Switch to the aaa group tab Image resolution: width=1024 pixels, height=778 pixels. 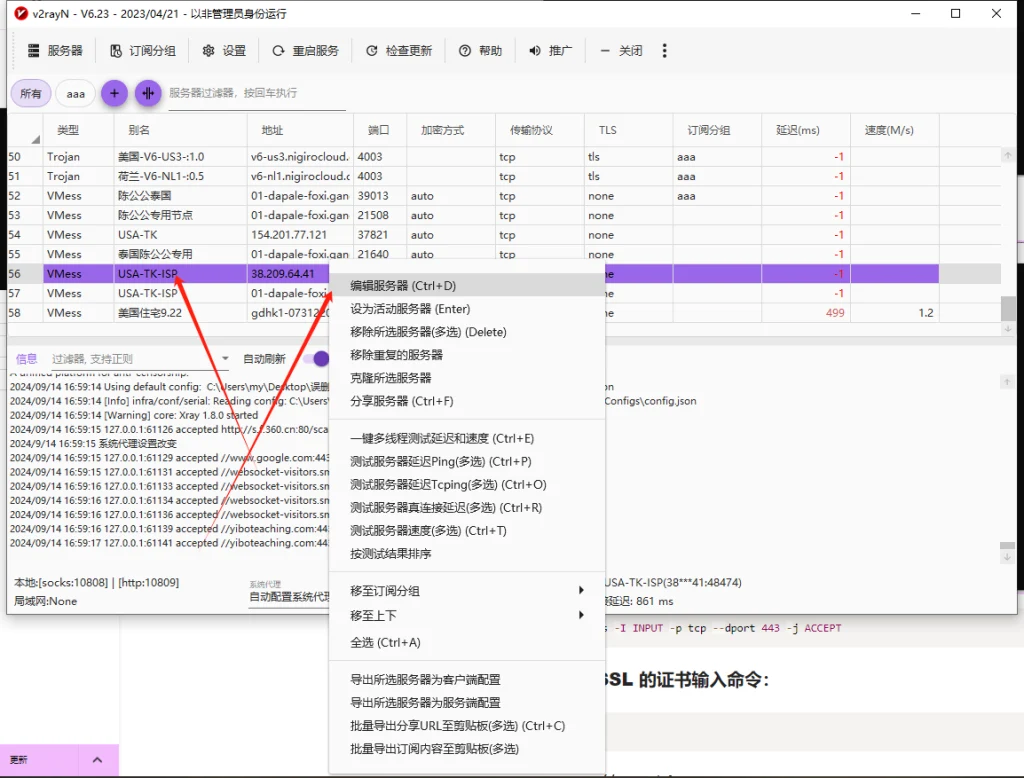pyautogui.click(x=75, y=93)
